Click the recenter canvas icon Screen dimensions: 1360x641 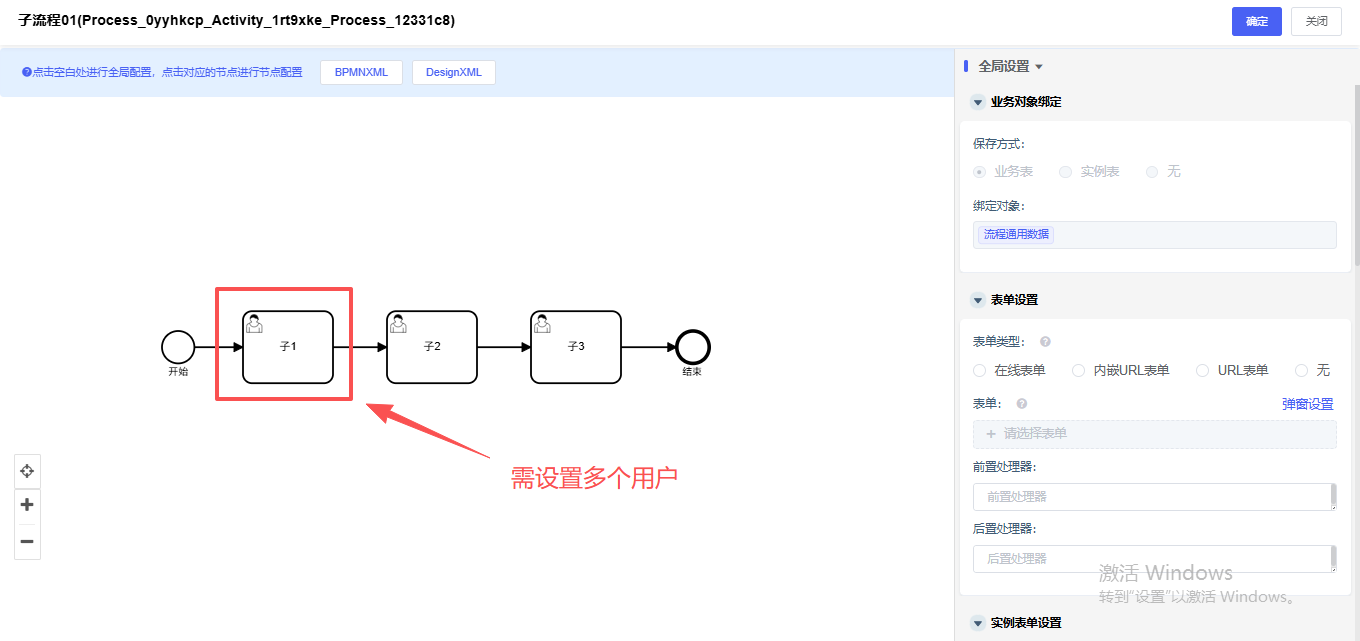click(x=27, y=470)
